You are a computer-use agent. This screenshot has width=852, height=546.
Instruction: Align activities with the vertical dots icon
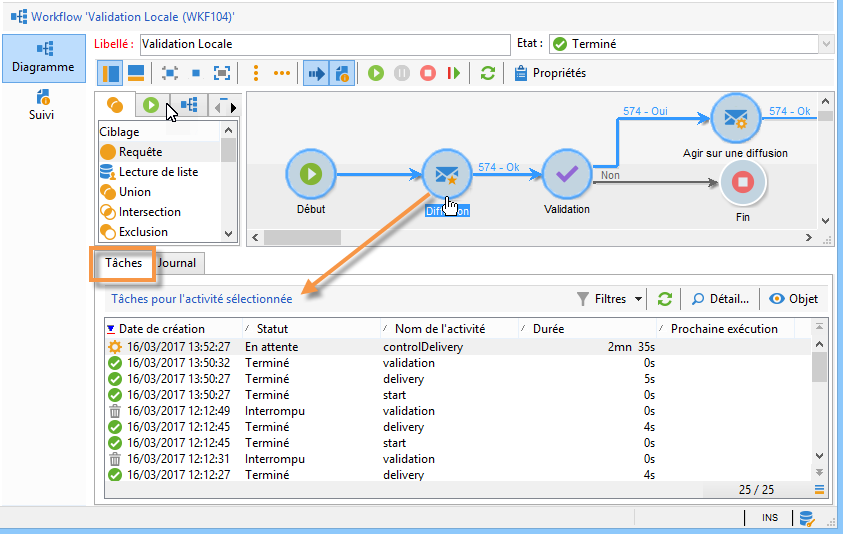[256, 73]
